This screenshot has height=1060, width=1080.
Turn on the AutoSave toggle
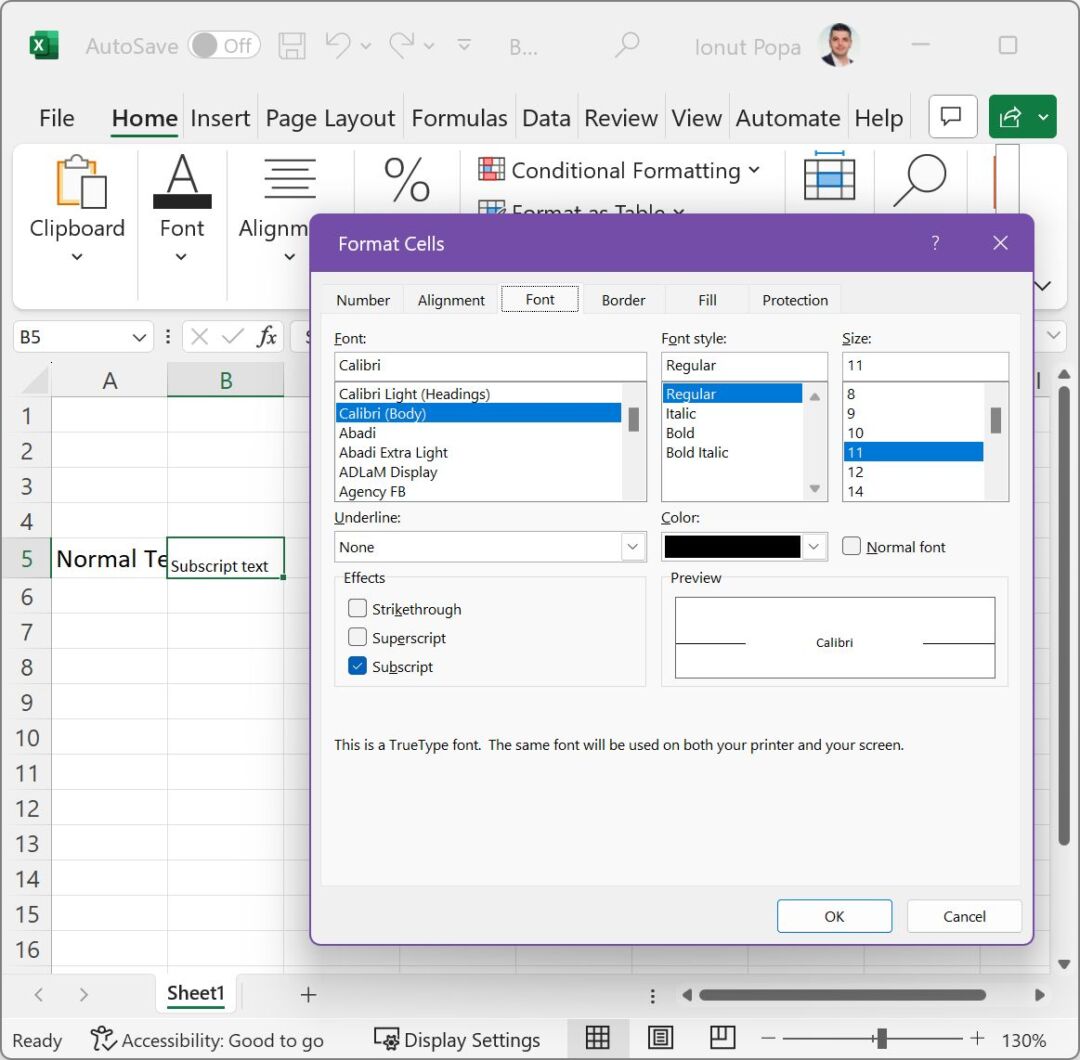click(224, 45)
